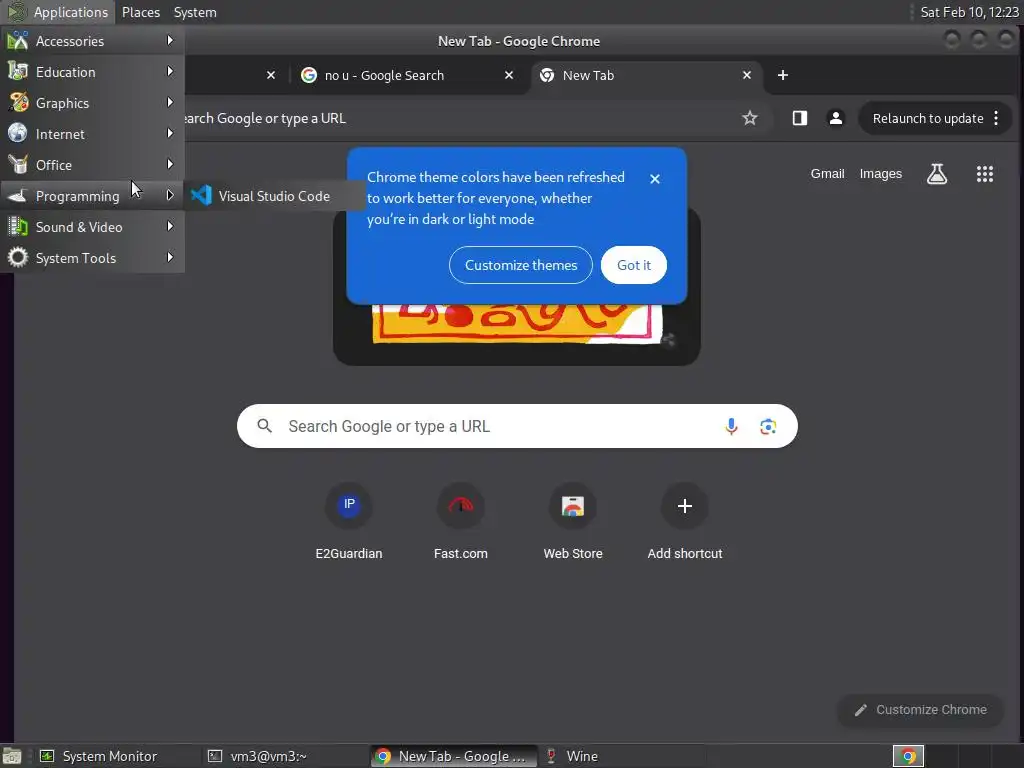Click the System Tools gear icon

coord(18,257)
